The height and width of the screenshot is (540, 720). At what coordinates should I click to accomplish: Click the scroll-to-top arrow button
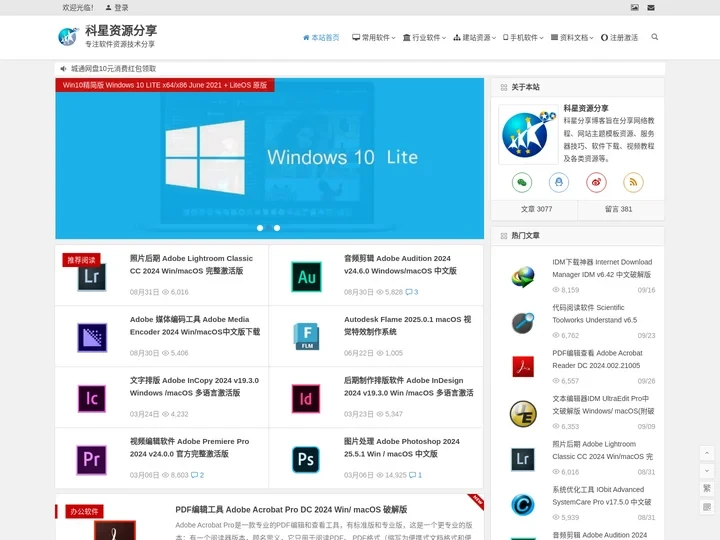[x=707, y=453]
